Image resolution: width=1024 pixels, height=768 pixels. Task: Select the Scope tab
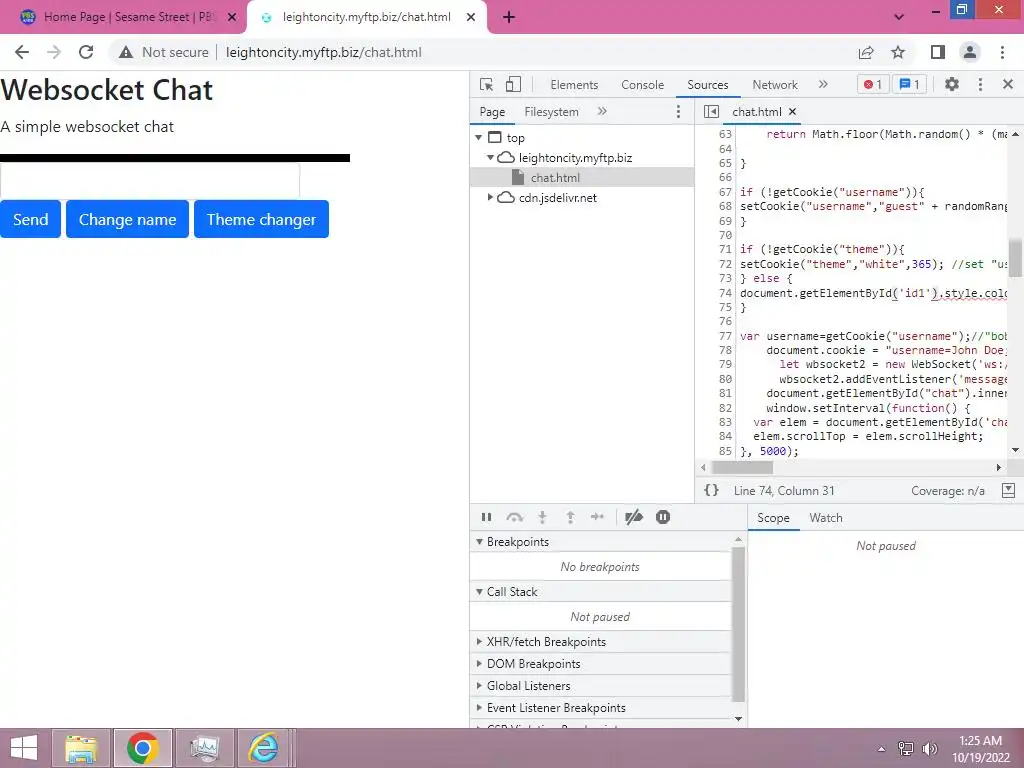773,518
